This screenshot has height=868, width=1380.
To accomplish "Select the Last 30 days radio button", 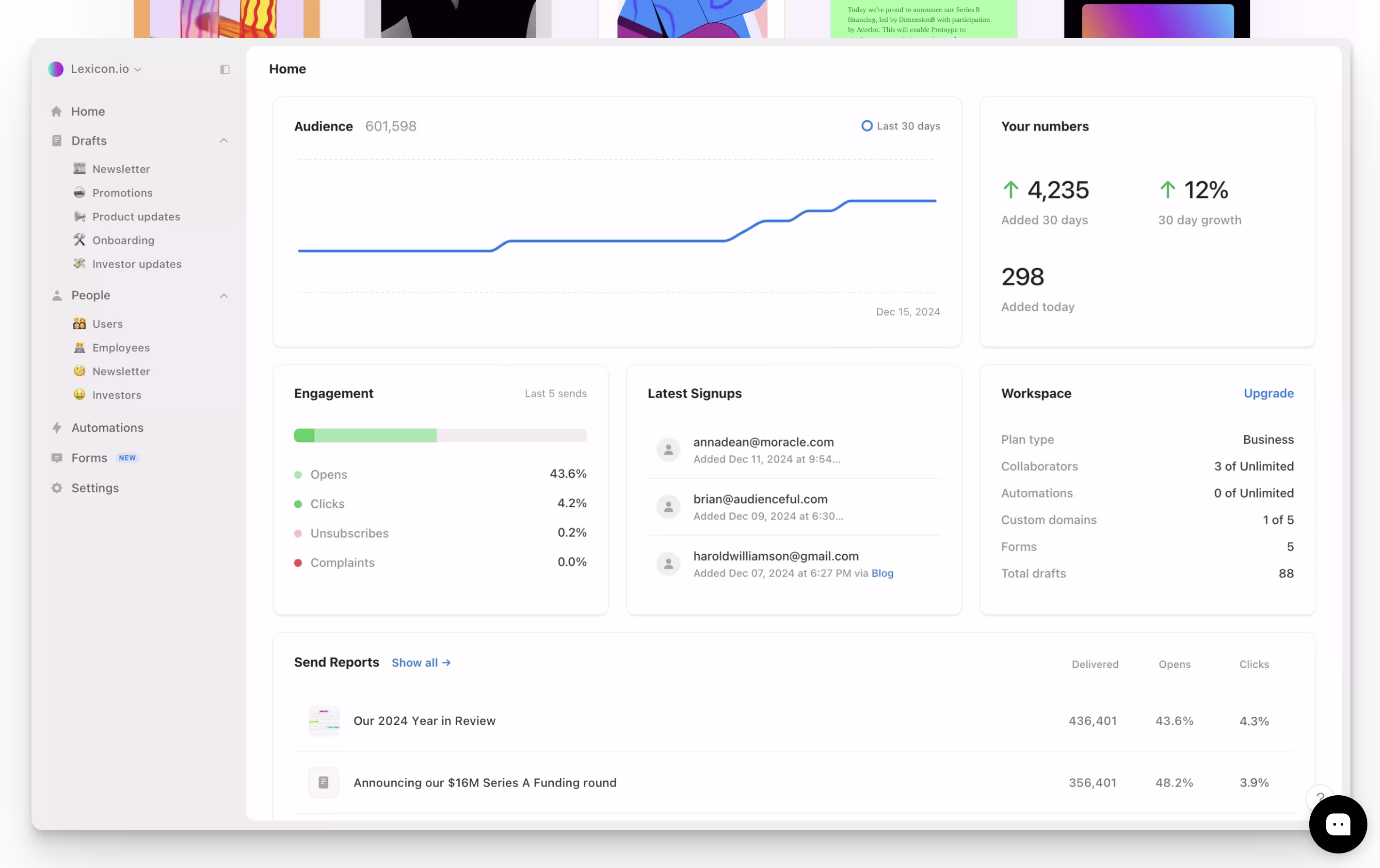I will click(867, 126).
